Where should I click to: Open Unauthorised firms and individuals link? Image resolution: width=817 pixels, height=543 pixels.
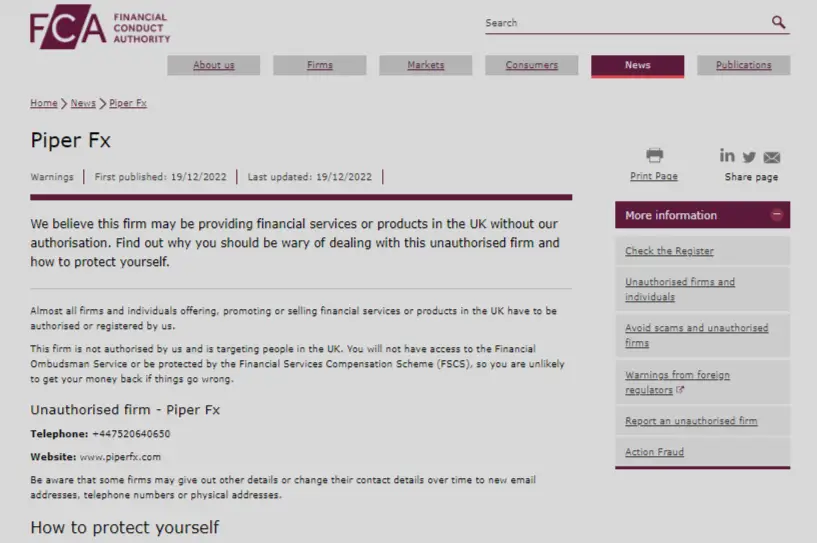coord(679,289)
